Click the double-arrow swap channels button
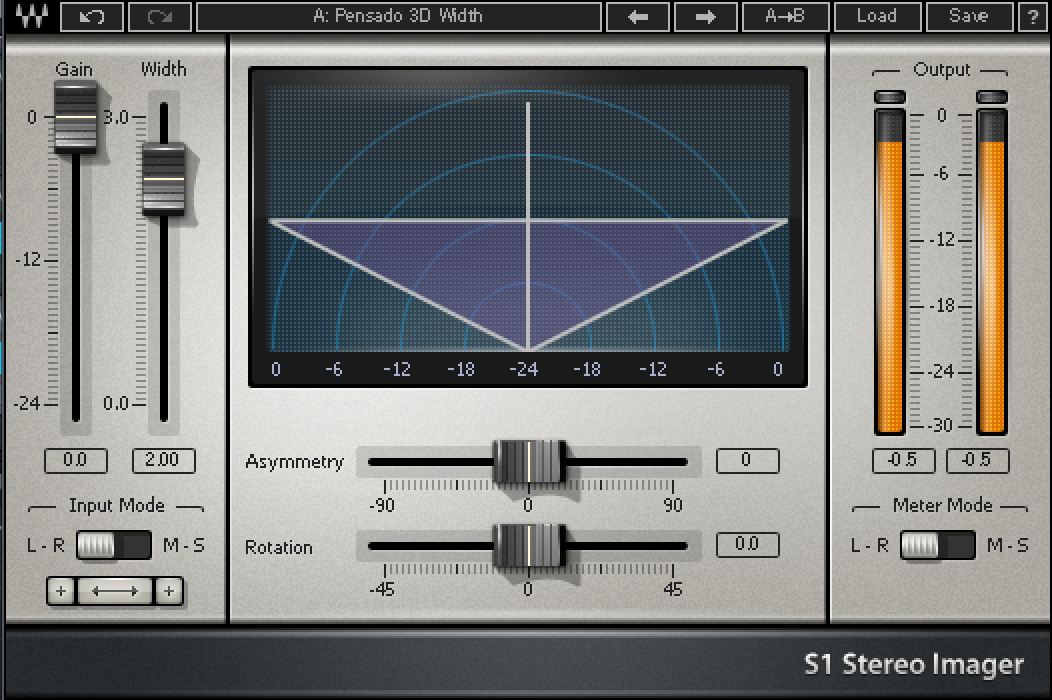The width and height of the screenshot is (1052, 700). click(x=115, y=591)
